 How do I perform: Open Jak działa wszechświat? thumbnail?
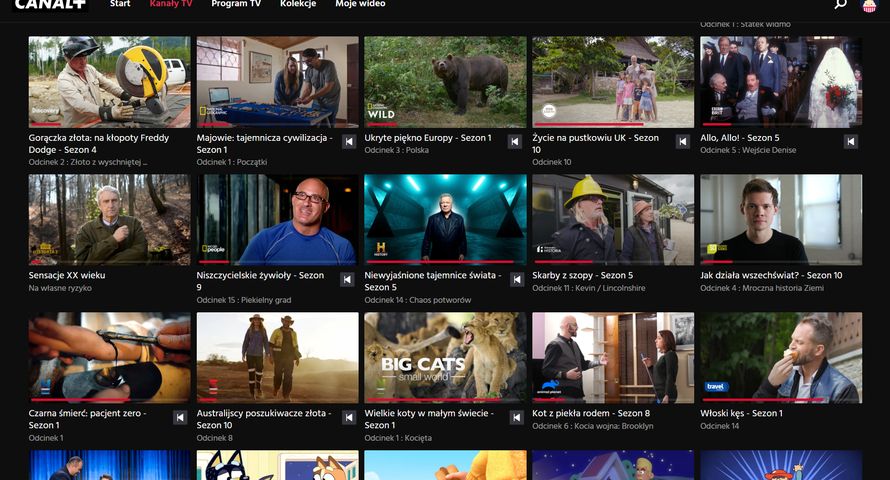pyautogui.click(x=781, y=220)
